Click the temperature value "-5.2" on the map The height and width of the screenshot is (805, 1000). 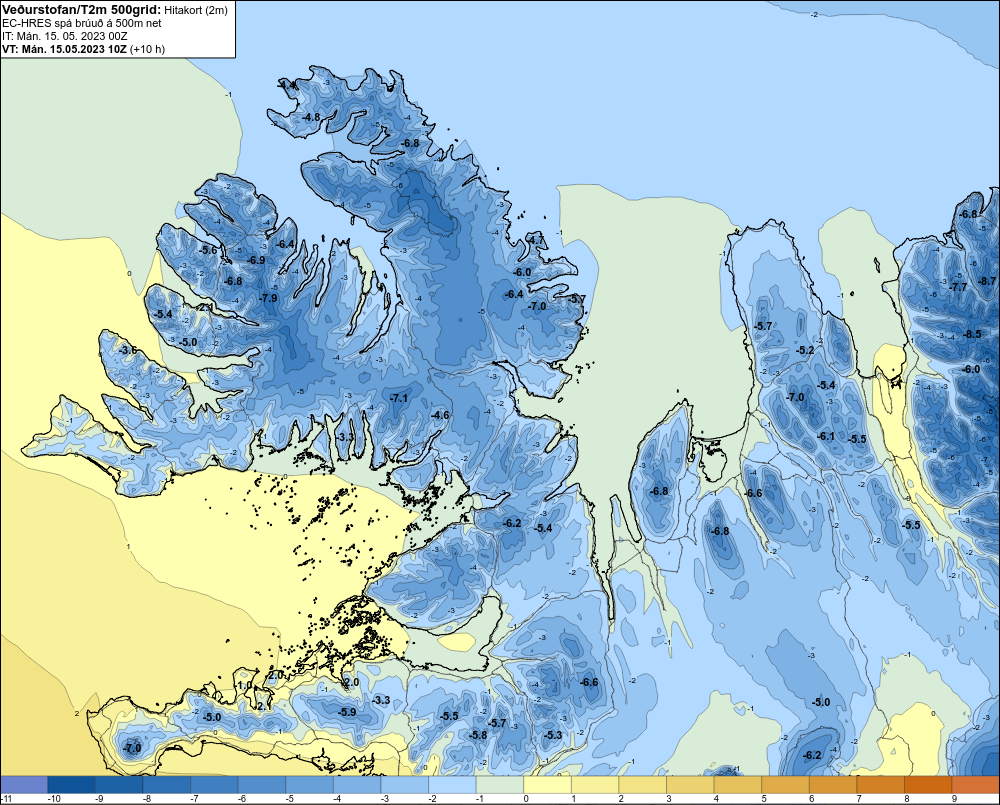806,350
